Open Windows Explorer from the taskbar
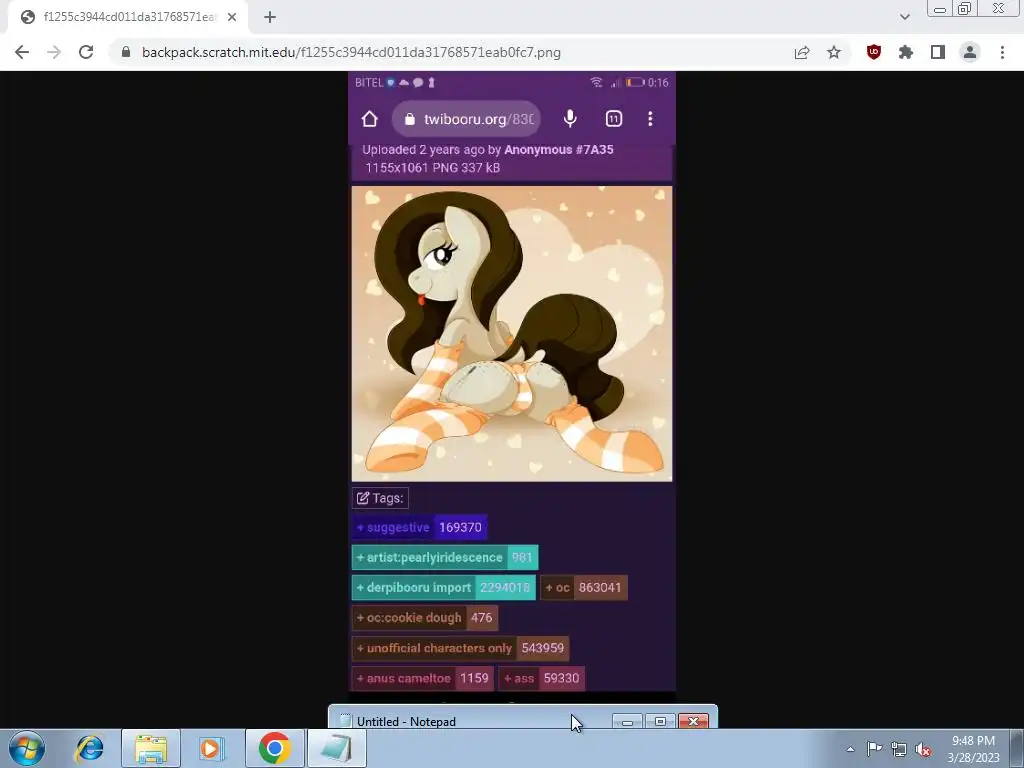1024x768 pixels. (x=151, y=748)
